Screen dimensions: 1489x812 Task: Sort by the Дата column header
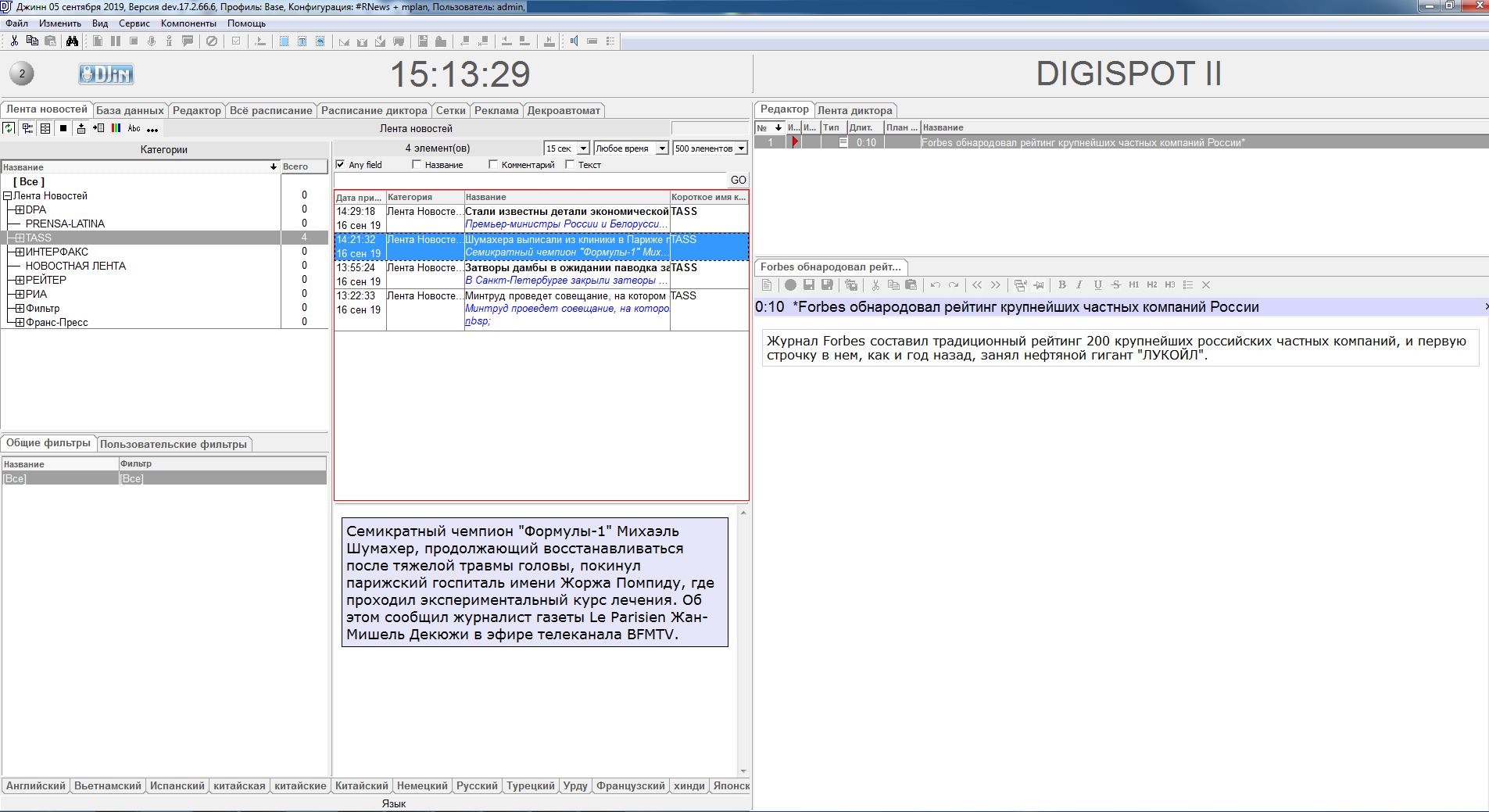360,197
